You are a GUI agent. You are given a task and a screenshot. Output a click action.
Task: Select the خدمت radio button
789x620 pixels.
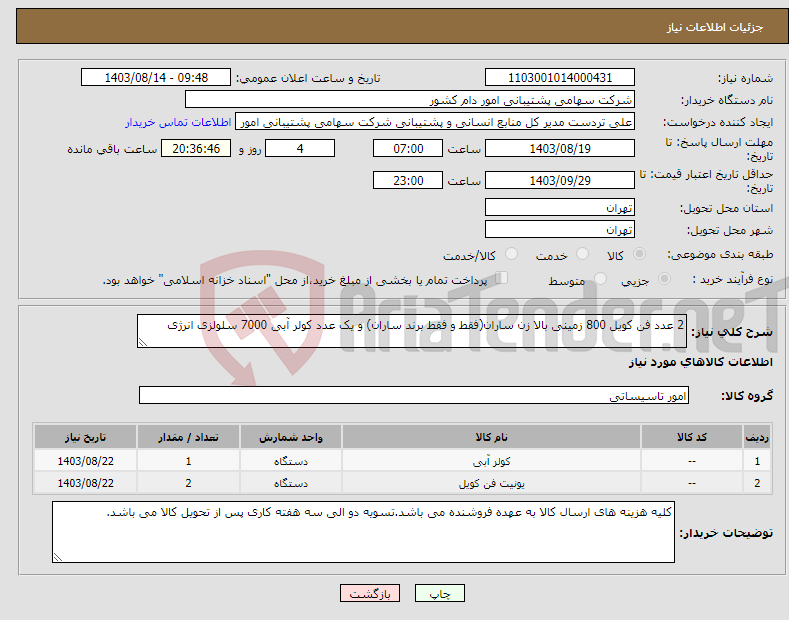tap(582, 254)
